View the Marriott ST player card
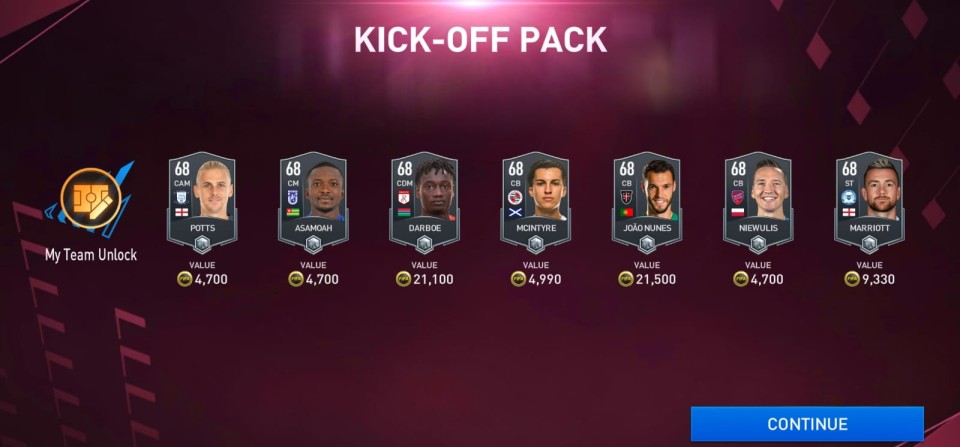 pyautogui.click(x=869, y=202)
